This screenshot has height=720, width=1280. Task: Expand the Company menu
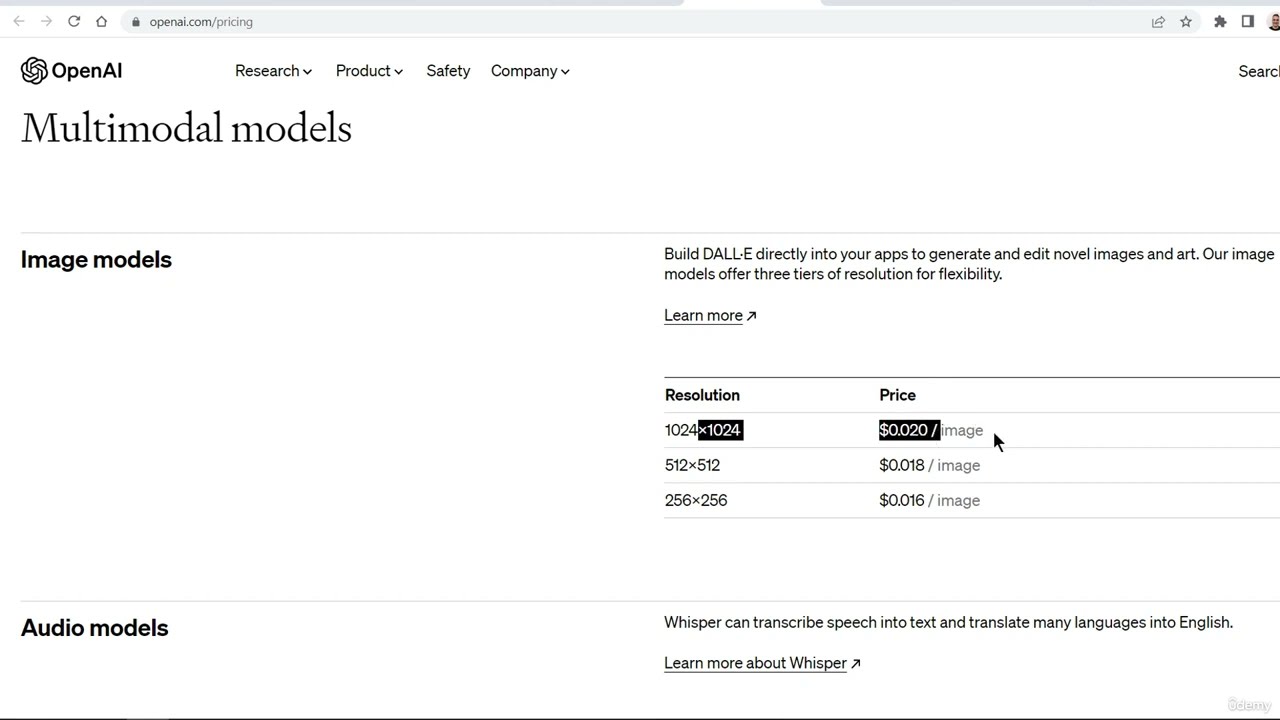tap(530, 71)
